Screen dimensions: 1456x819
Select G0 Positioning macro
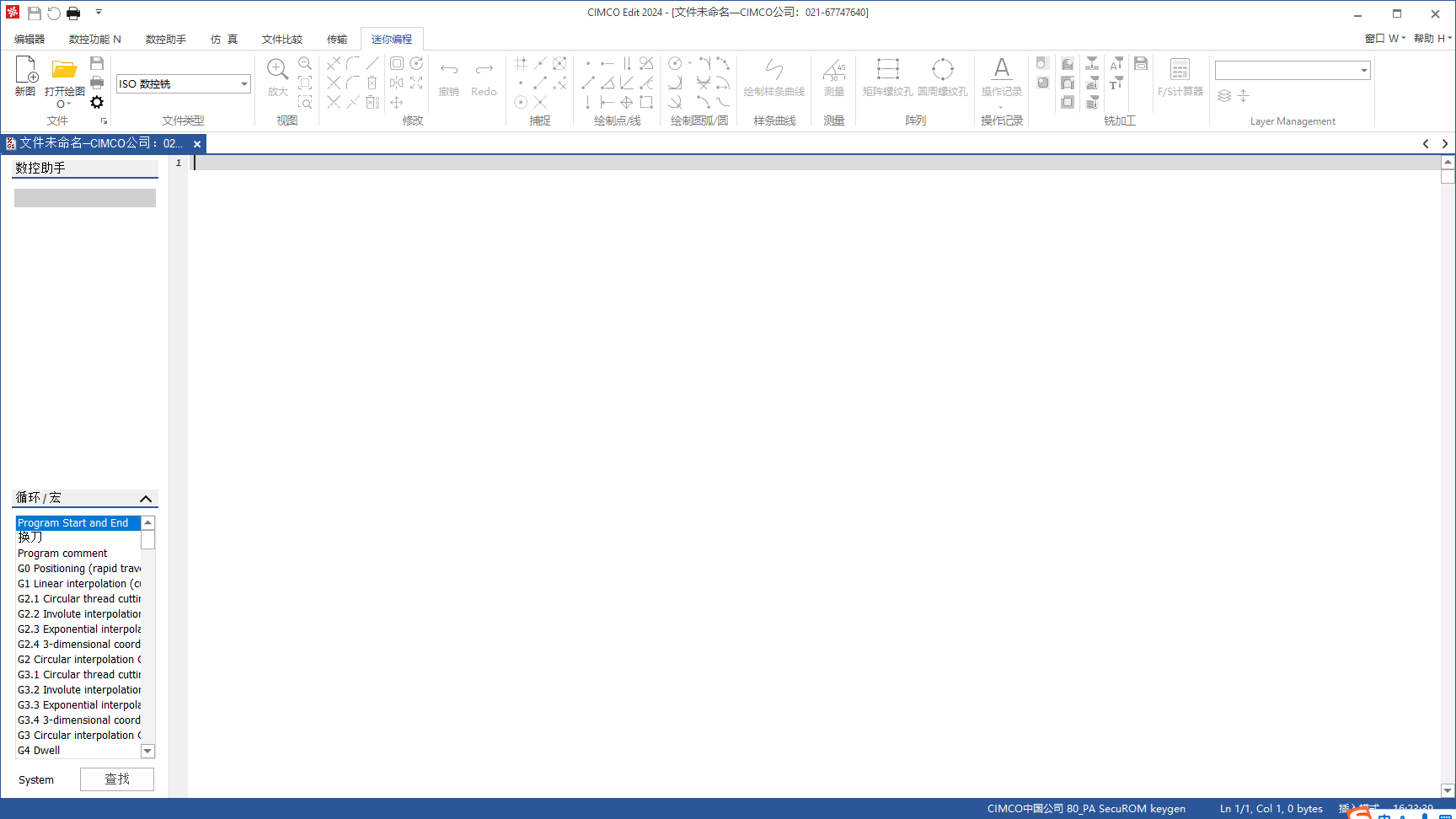pyautogui.click(x=78, y=568)
